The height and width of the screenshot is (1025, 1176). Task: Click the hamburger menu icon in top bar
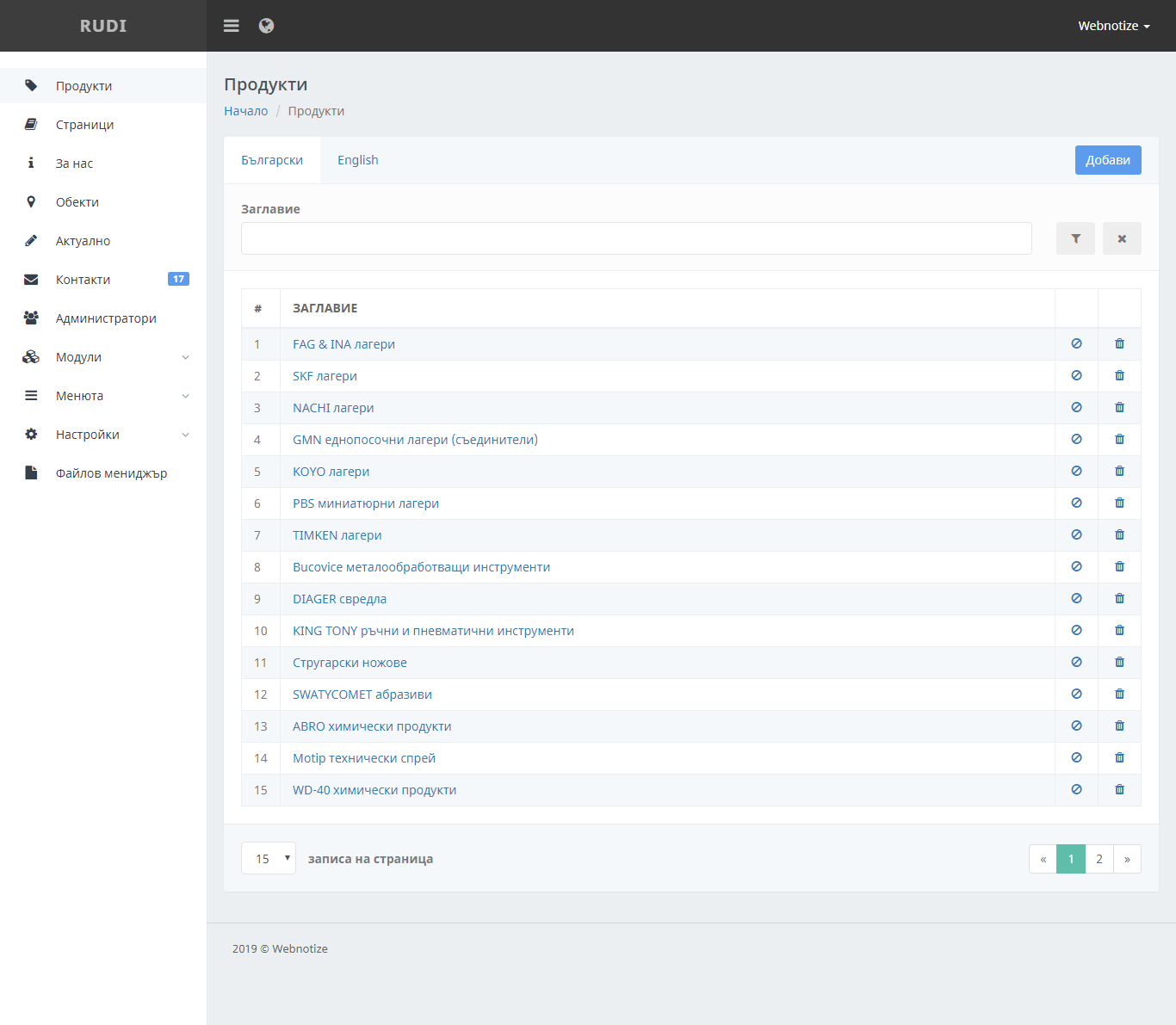point(231,26)
